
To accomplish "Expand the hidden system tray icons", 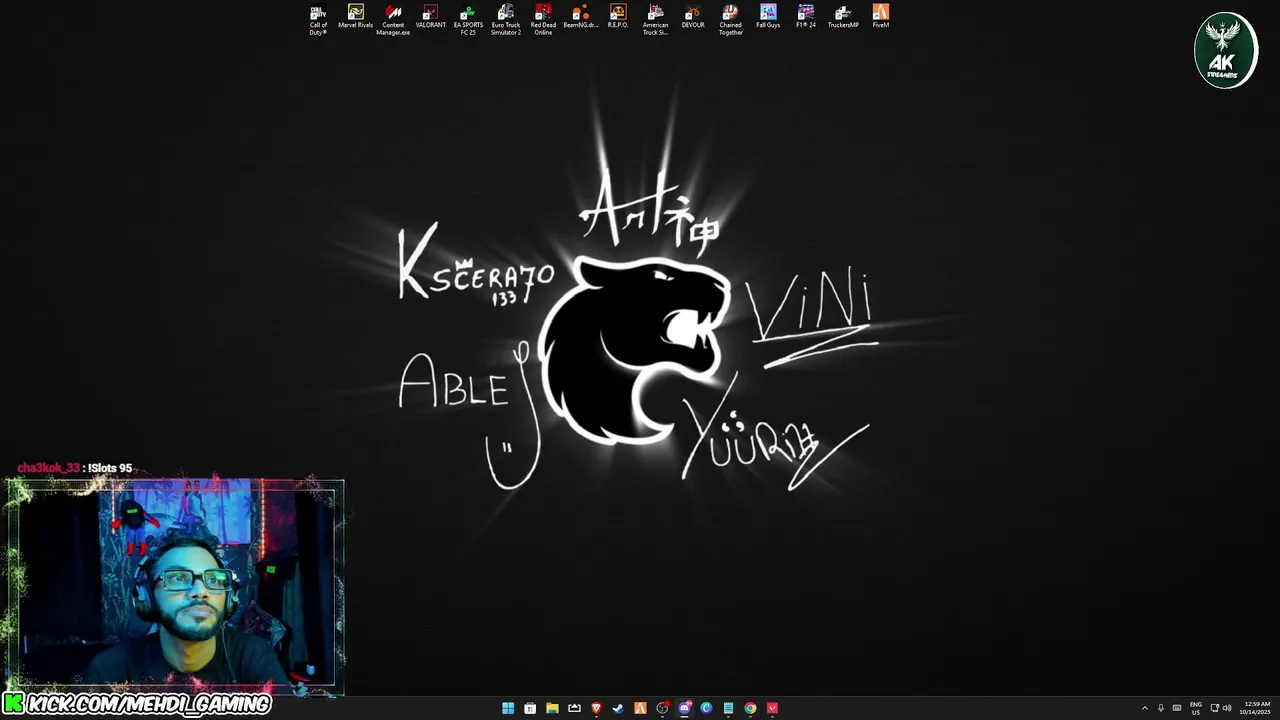I will [x=1145, y=708].
